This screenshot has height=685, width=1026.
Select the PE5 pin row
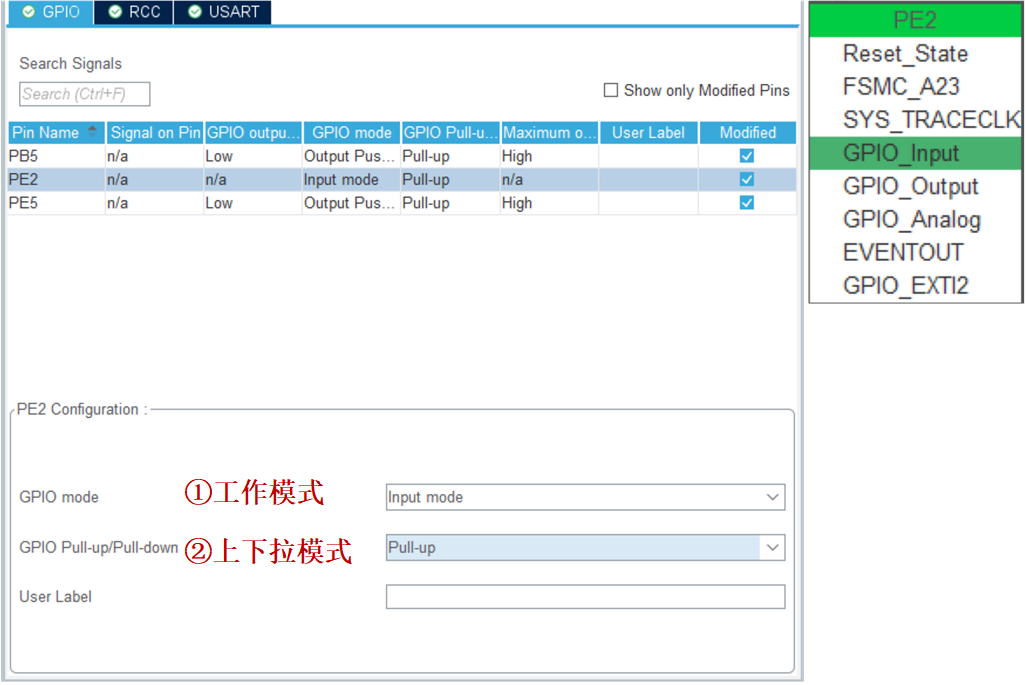pos(55,203)
